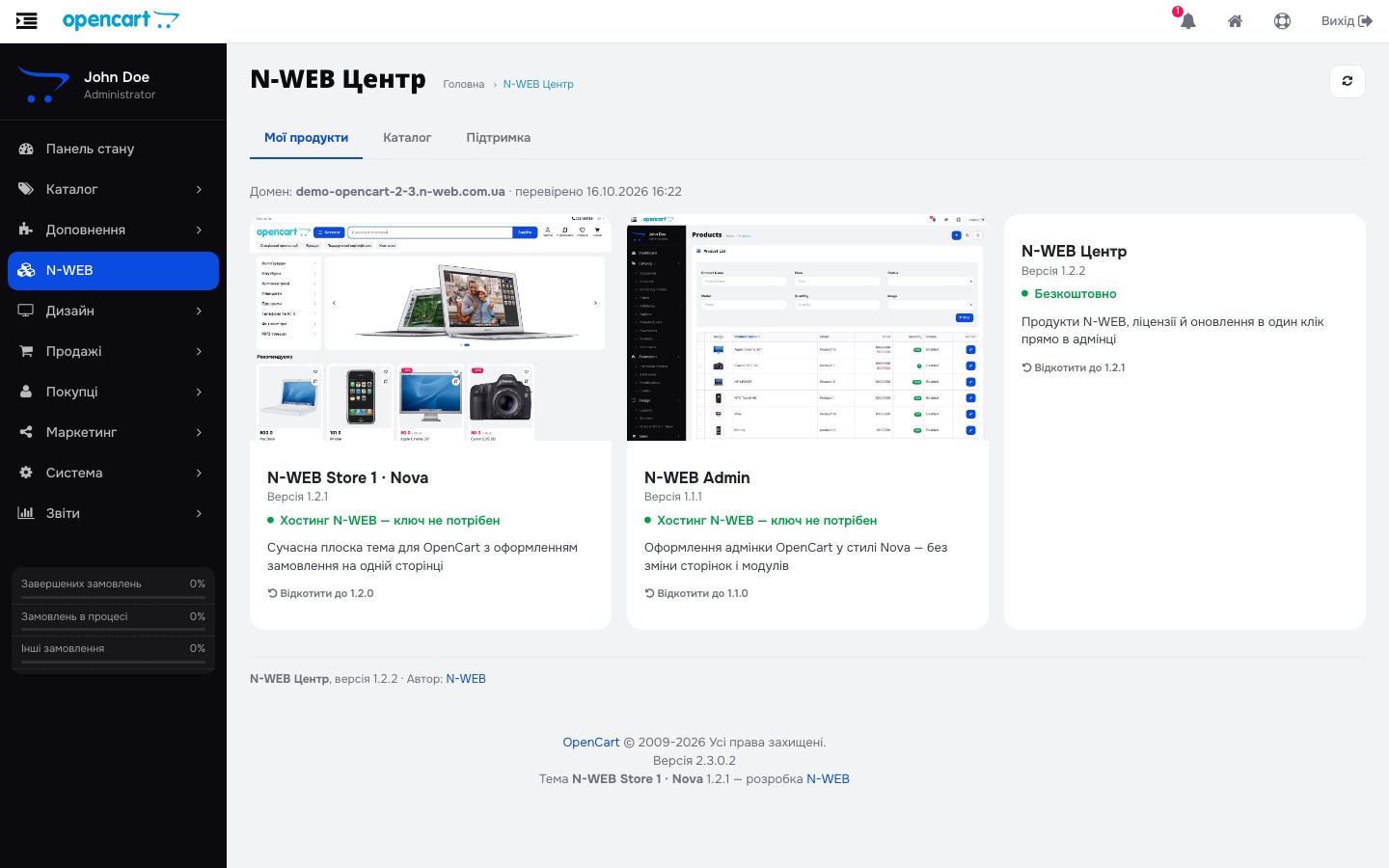This screenshot has height=868, width=1389.
Task: Open the N-WEB Admin screenshot thumbnail
Action: pos(807,328)
